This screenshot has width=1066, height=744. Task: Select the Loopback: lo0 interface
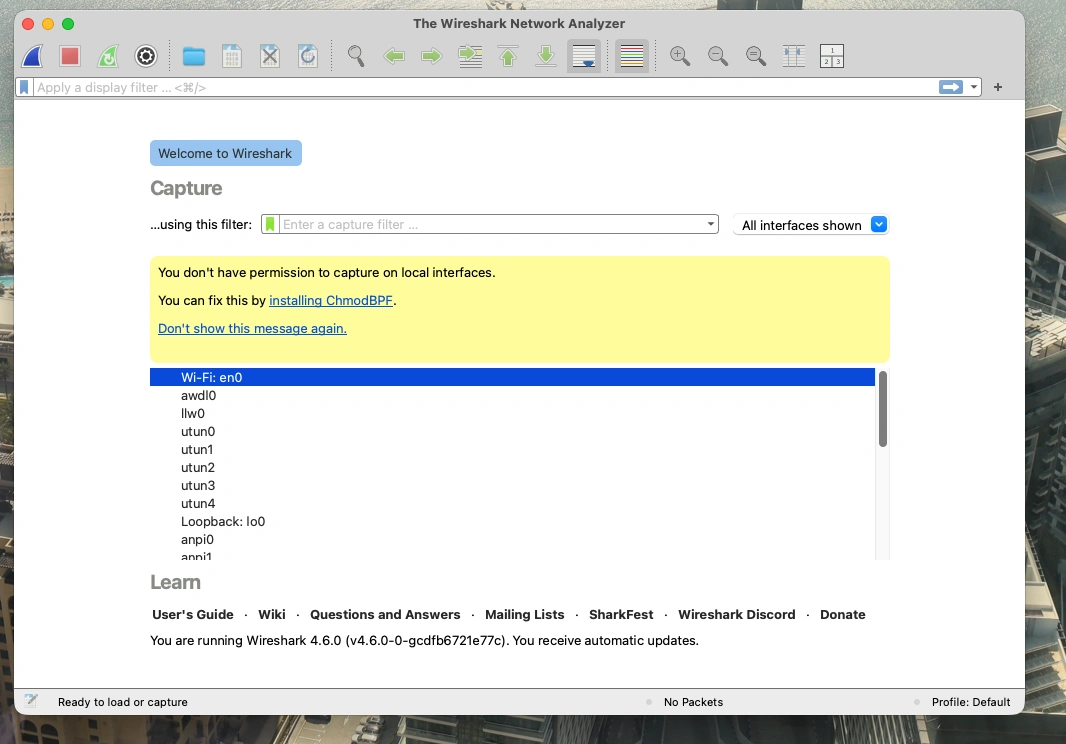[x=223, y=521]
